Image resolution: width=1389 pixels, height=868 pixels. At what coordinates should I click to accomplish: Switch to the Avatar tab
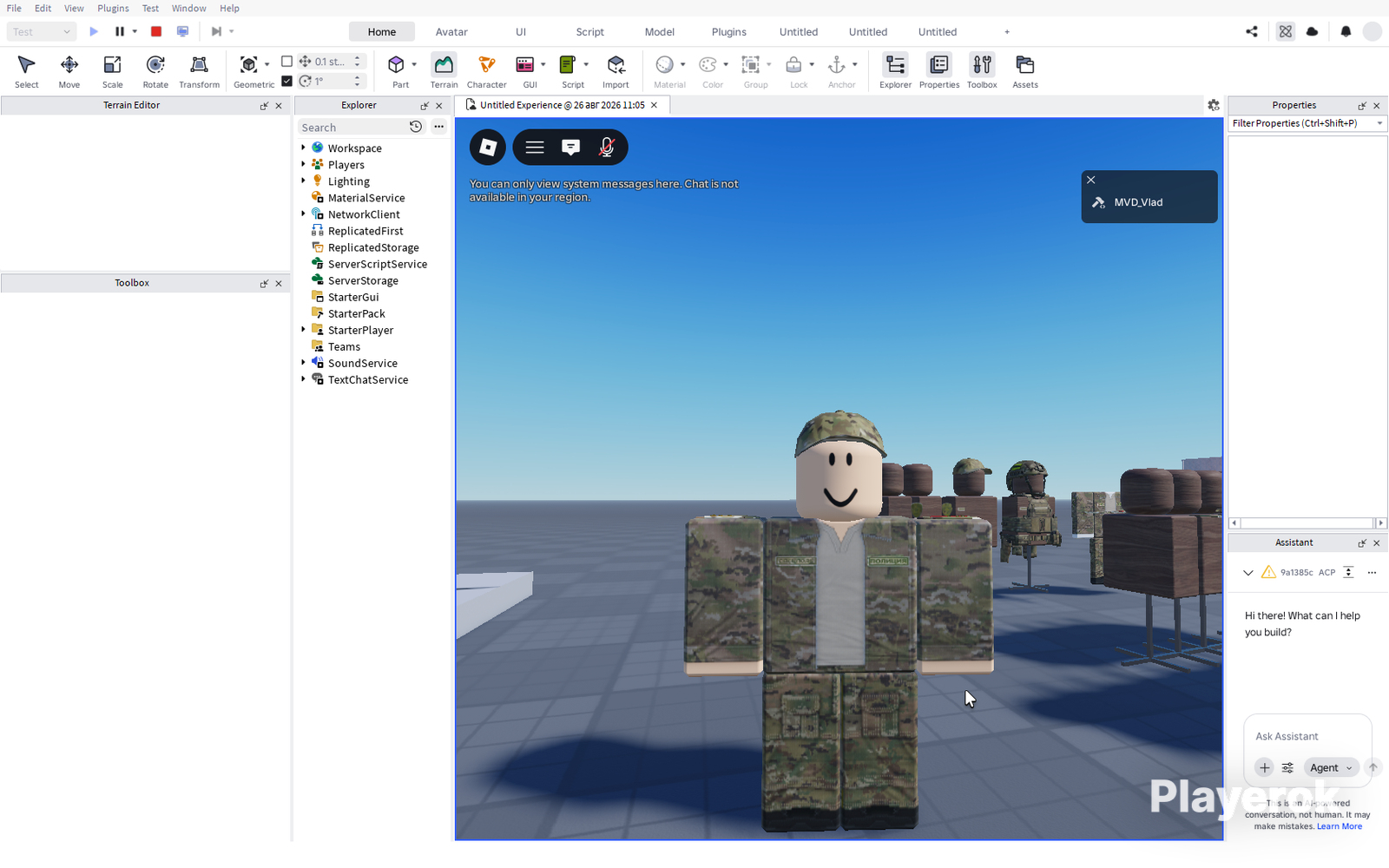tap(451, 31)
